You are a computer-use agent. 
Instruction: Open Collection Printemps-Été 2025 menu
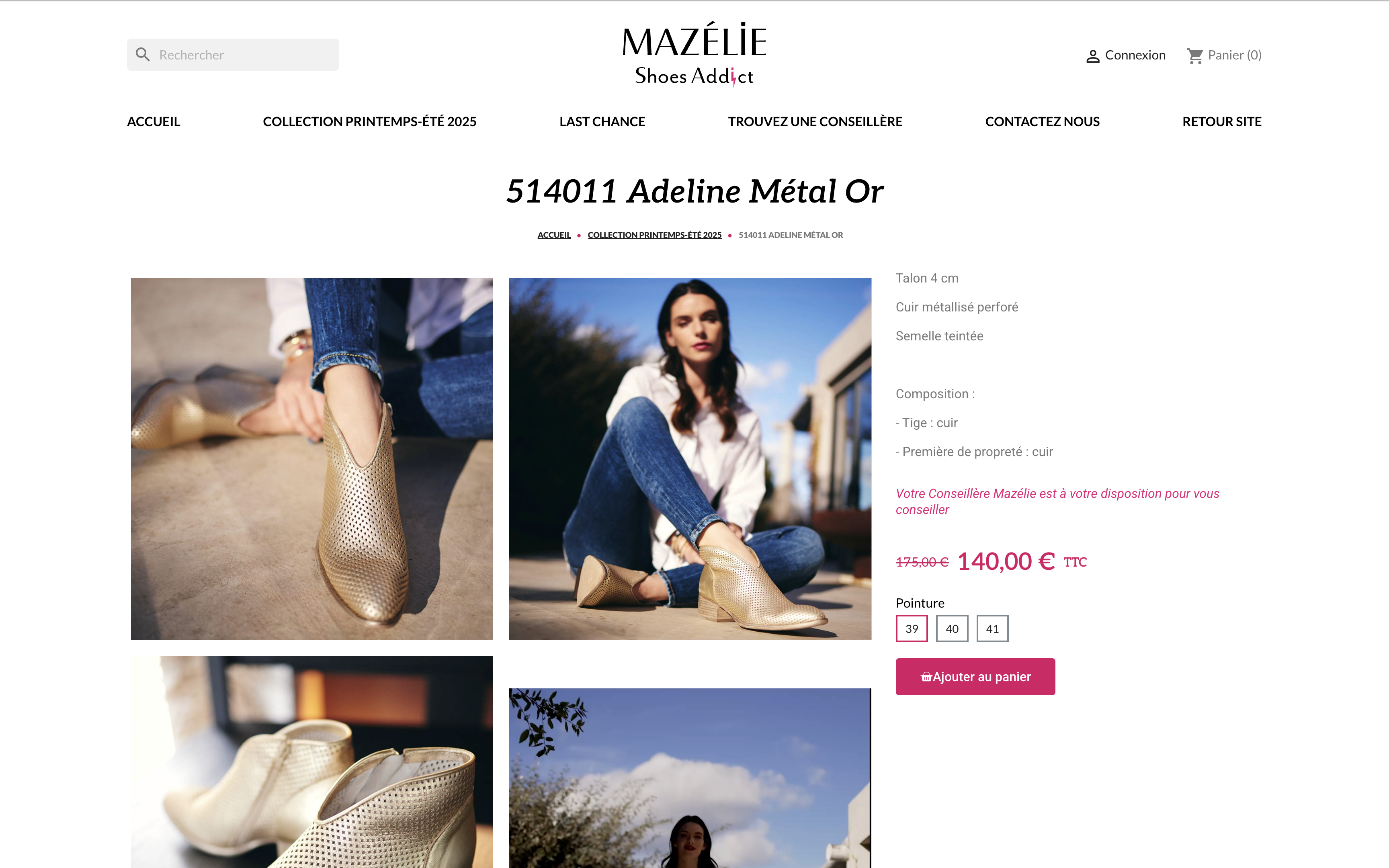tap(370, 122)
